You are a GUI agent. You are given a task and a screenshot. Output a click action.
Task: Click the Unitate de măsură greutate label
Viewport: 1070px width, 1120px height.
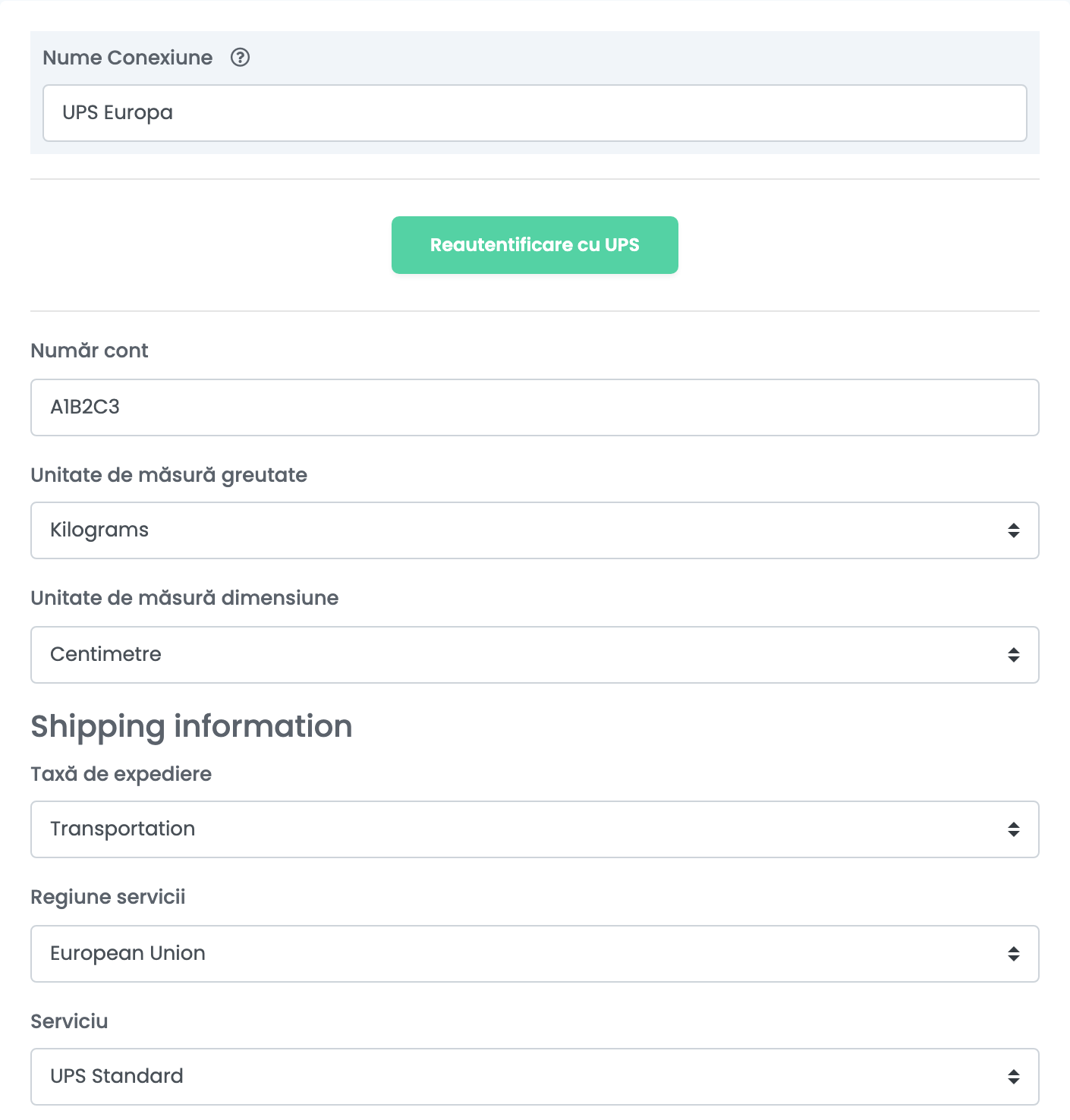tap(168, 475)
